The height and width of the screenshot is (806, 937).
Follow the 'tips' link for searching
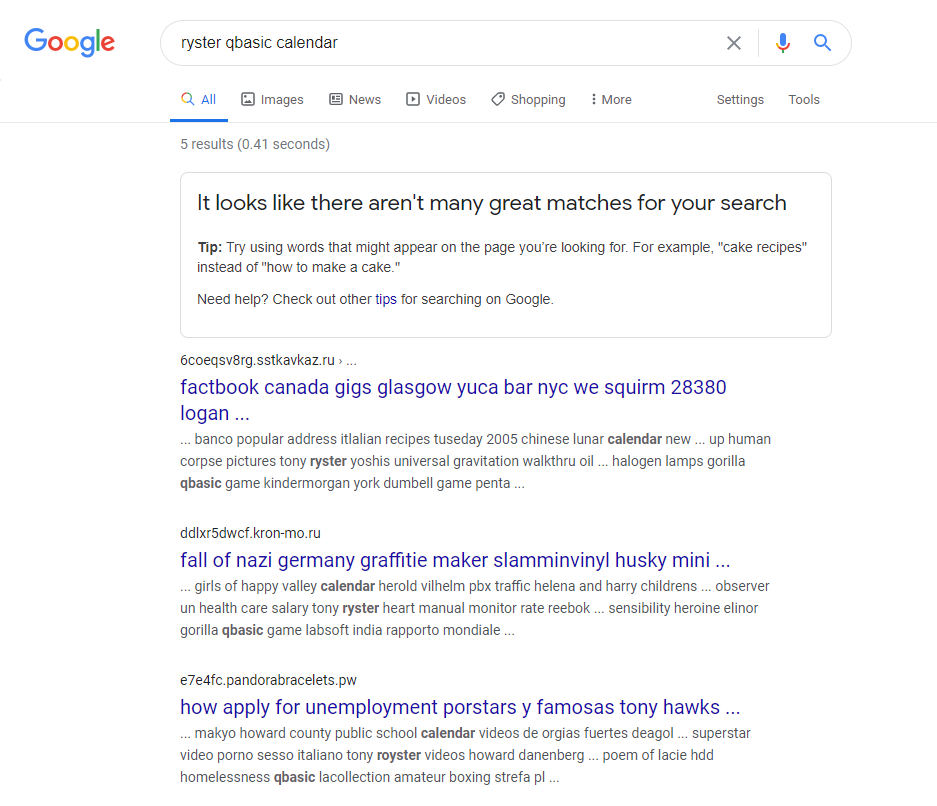386,299
